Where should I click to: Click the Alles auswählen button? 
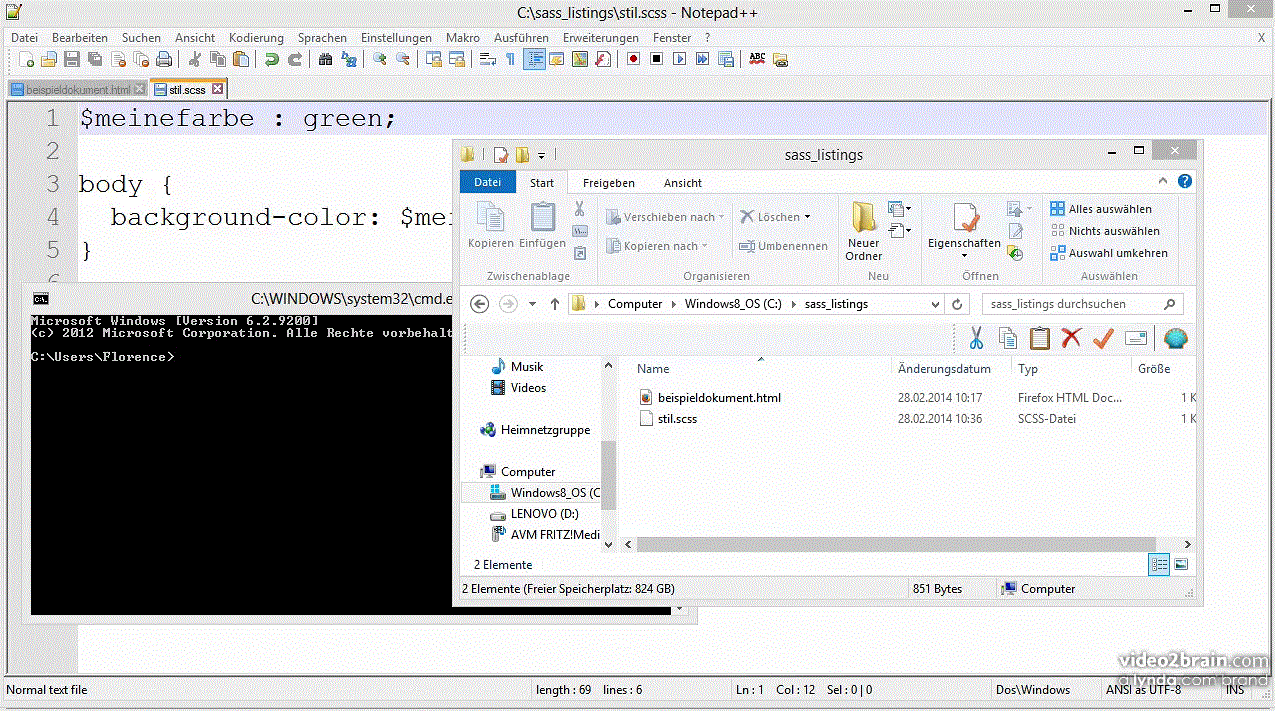pos(1101,209)
